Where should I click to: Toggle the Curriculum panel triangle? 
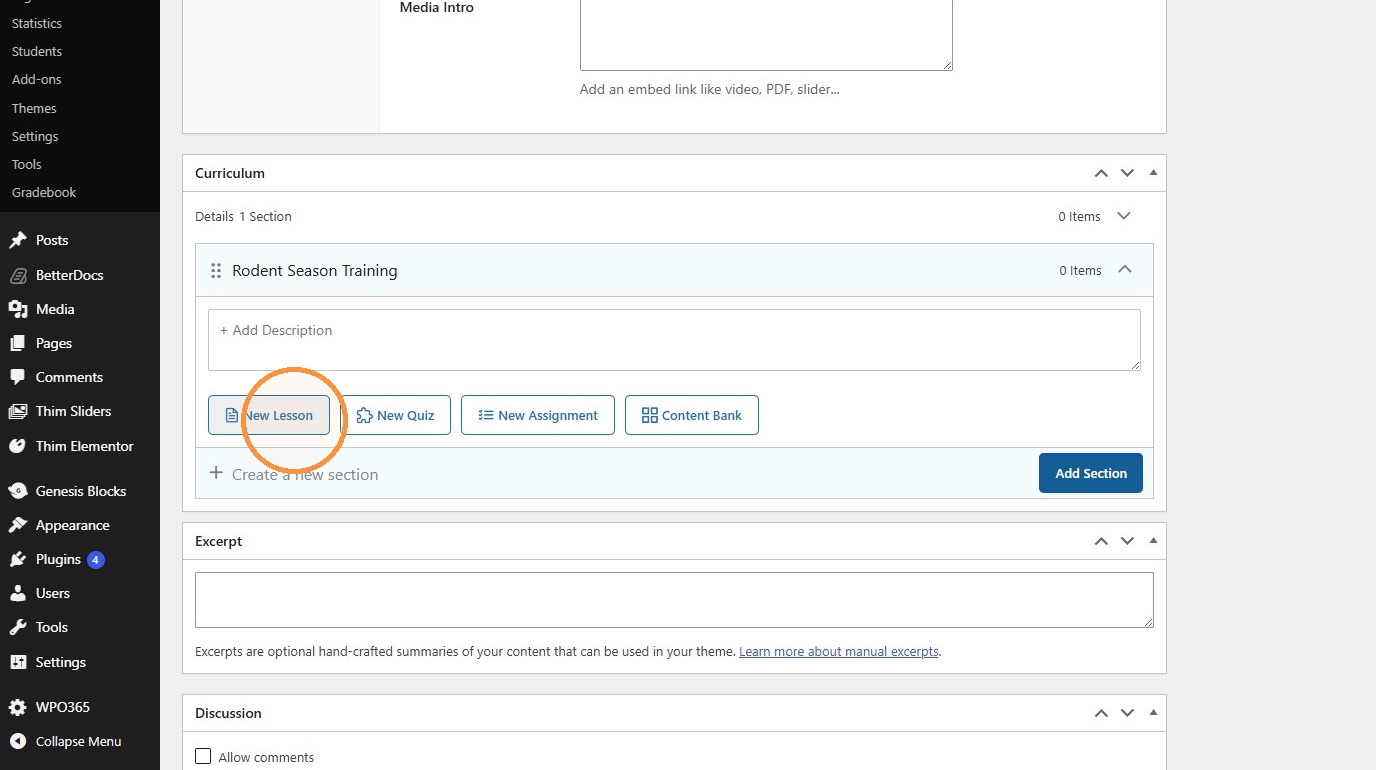click(1153, 173)
